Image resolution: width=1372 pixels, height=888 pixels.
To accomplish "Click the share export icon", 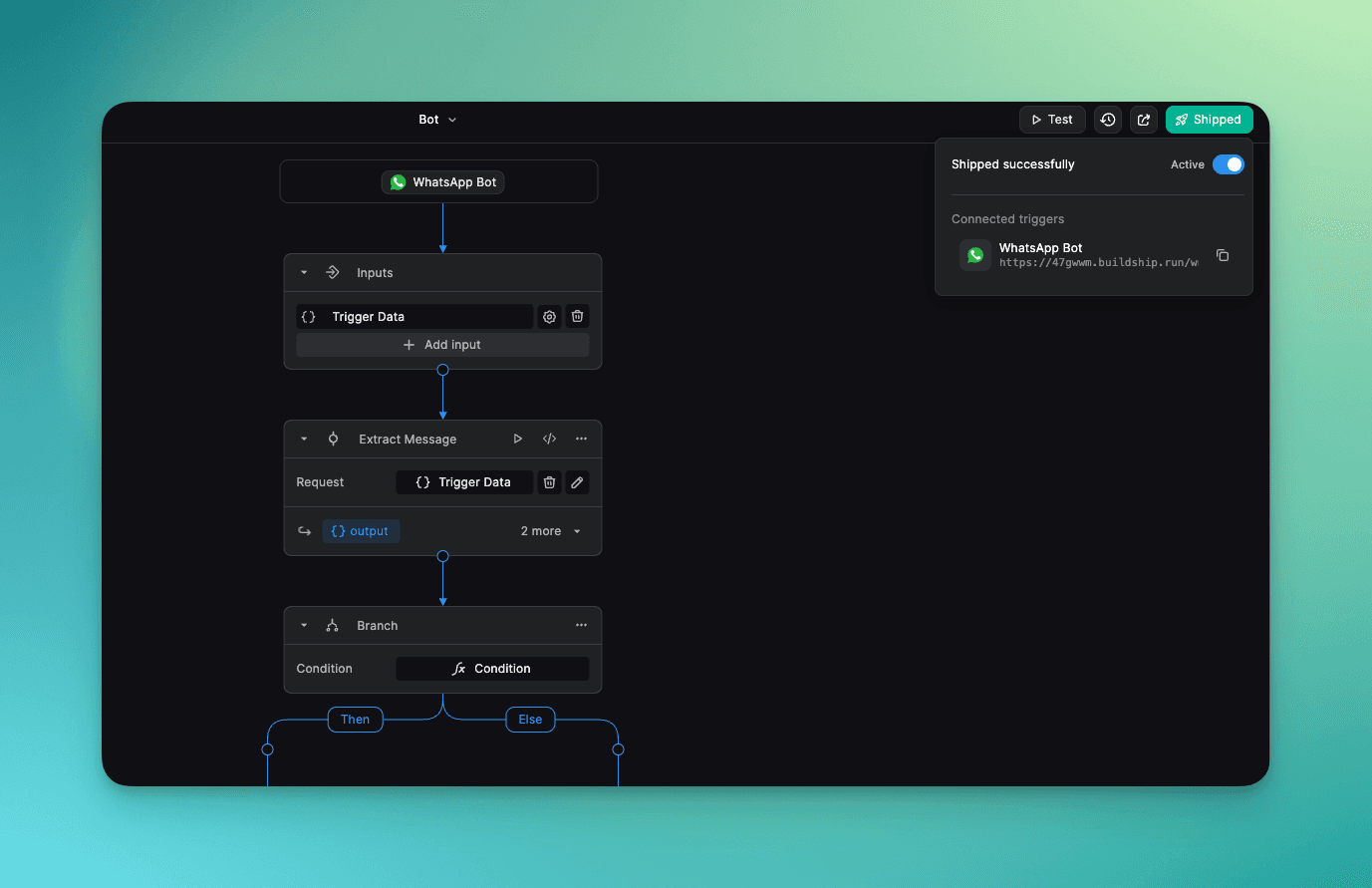I will point(1144,120).
